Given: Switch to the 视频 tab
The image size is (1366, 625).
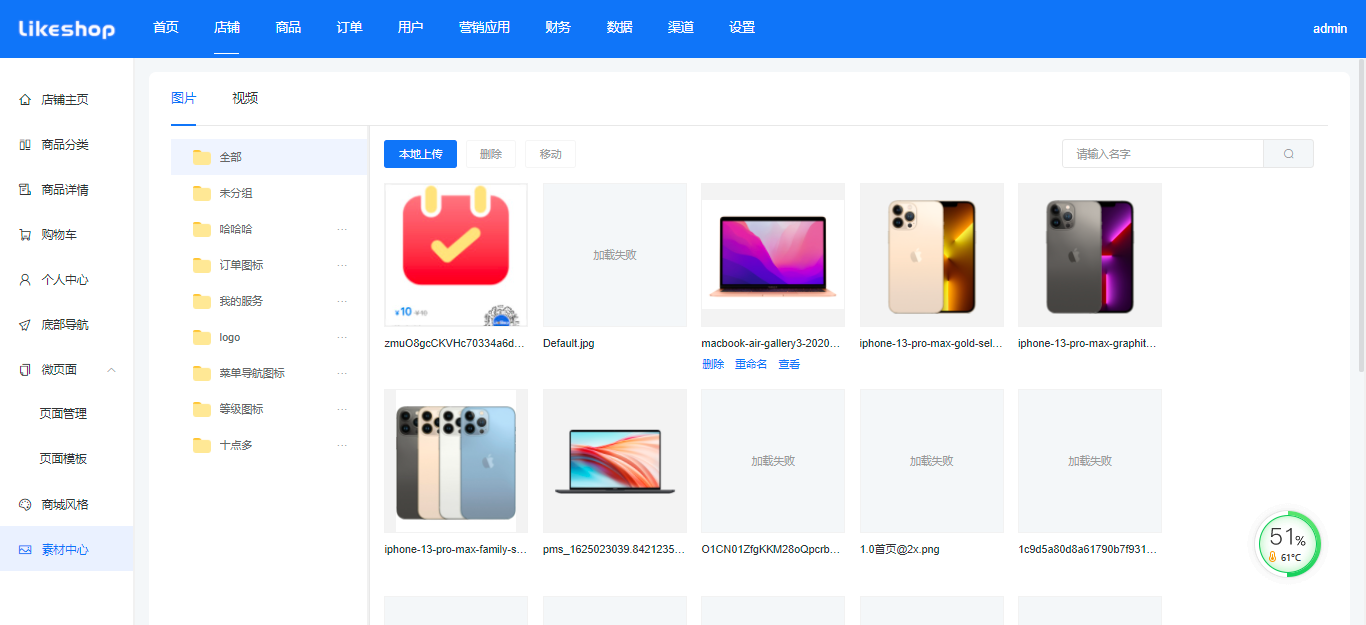Looking at the screenshot, I should [245, 98].
